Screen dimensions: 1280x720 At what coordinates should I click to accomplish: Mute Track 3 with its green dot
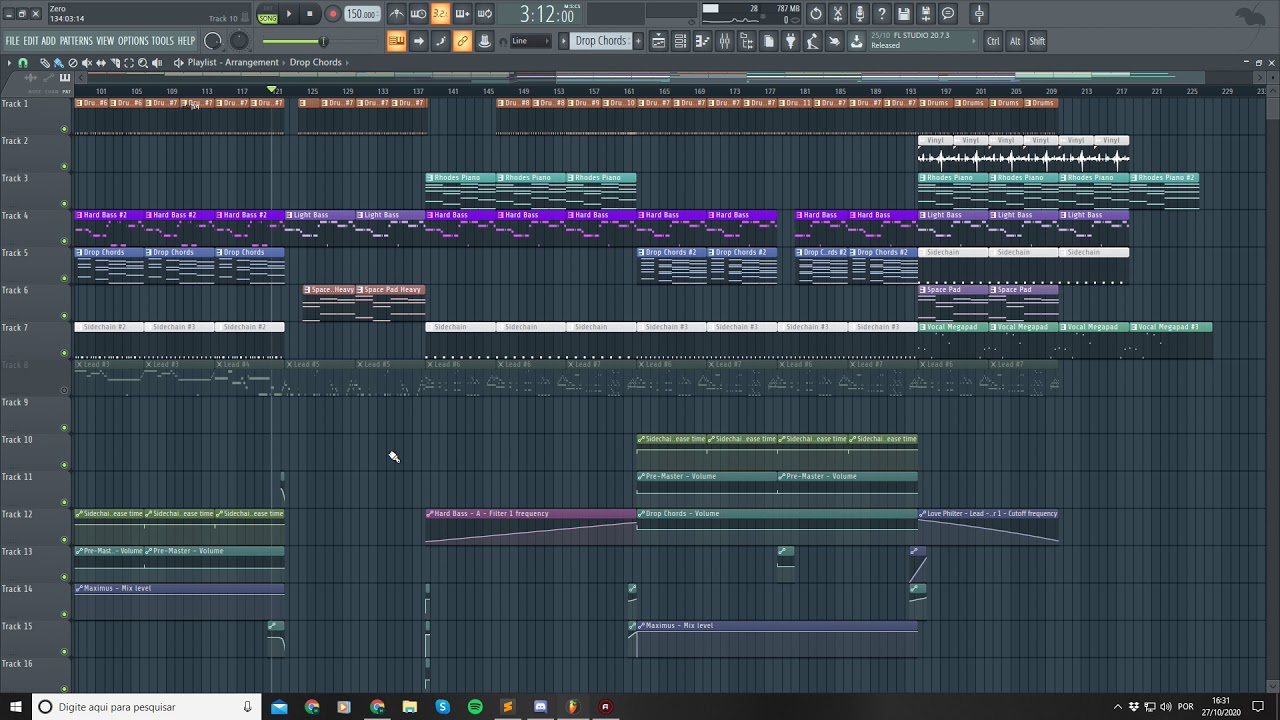coord(65,203)
